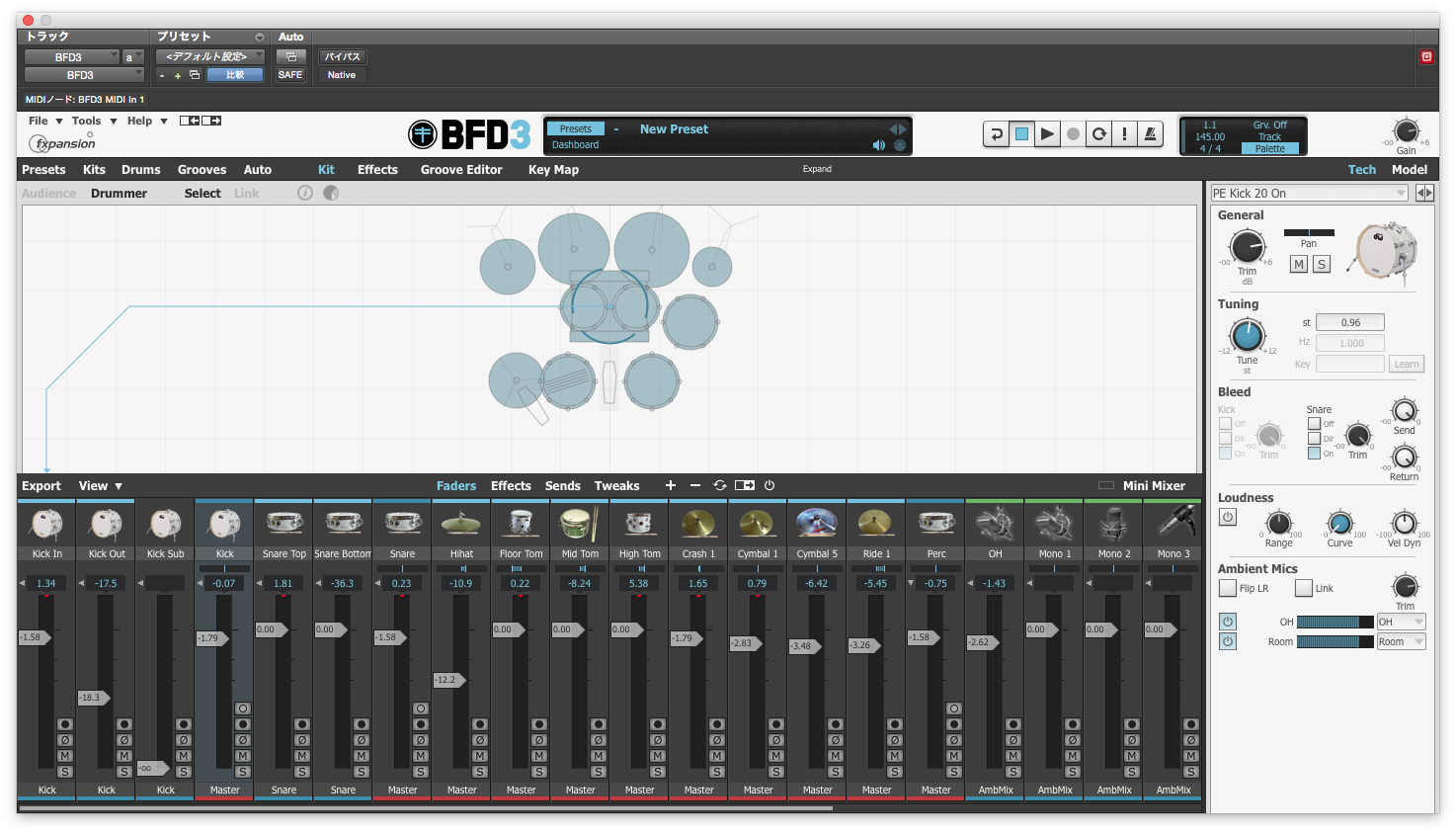The image size is (1456, 834).
Task: Open the PE Kick 20 On dropdown
Action: [1310, 193]
